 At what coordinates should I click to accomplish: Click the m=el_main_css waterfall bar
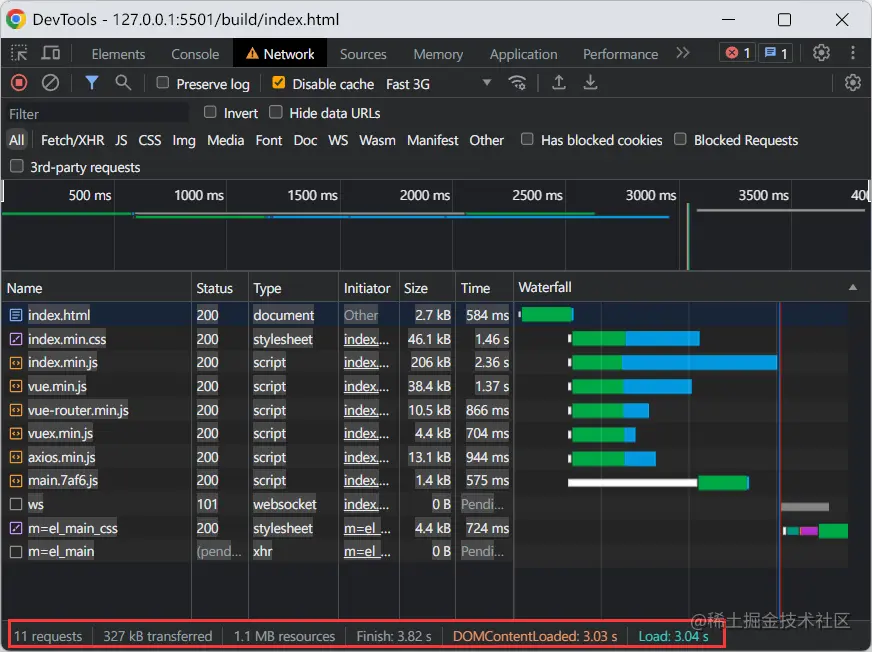816,531
